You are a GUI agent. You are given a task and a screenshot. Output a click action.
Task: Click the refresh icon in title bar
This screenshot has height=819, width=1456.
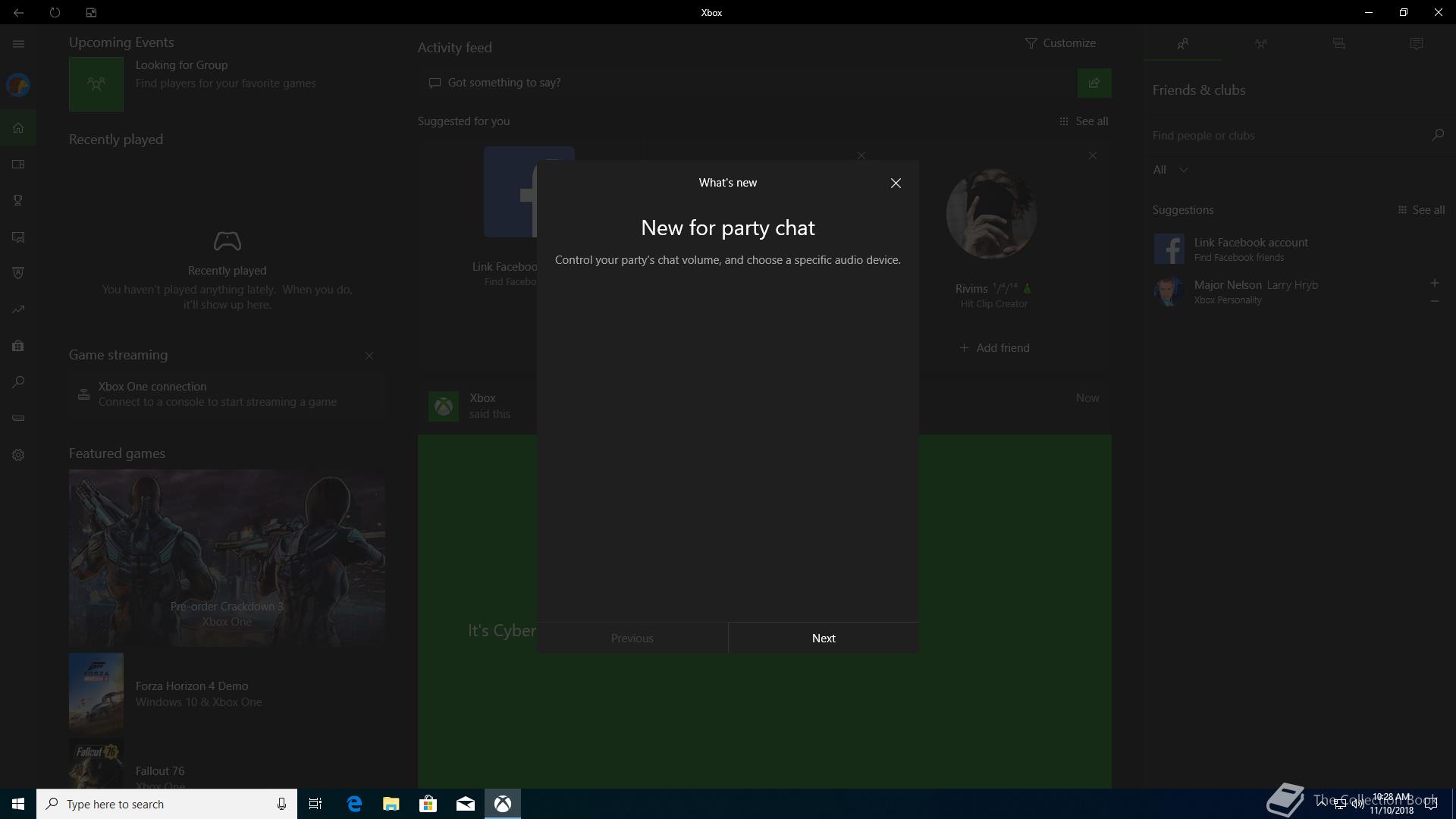tap(55, 13)
